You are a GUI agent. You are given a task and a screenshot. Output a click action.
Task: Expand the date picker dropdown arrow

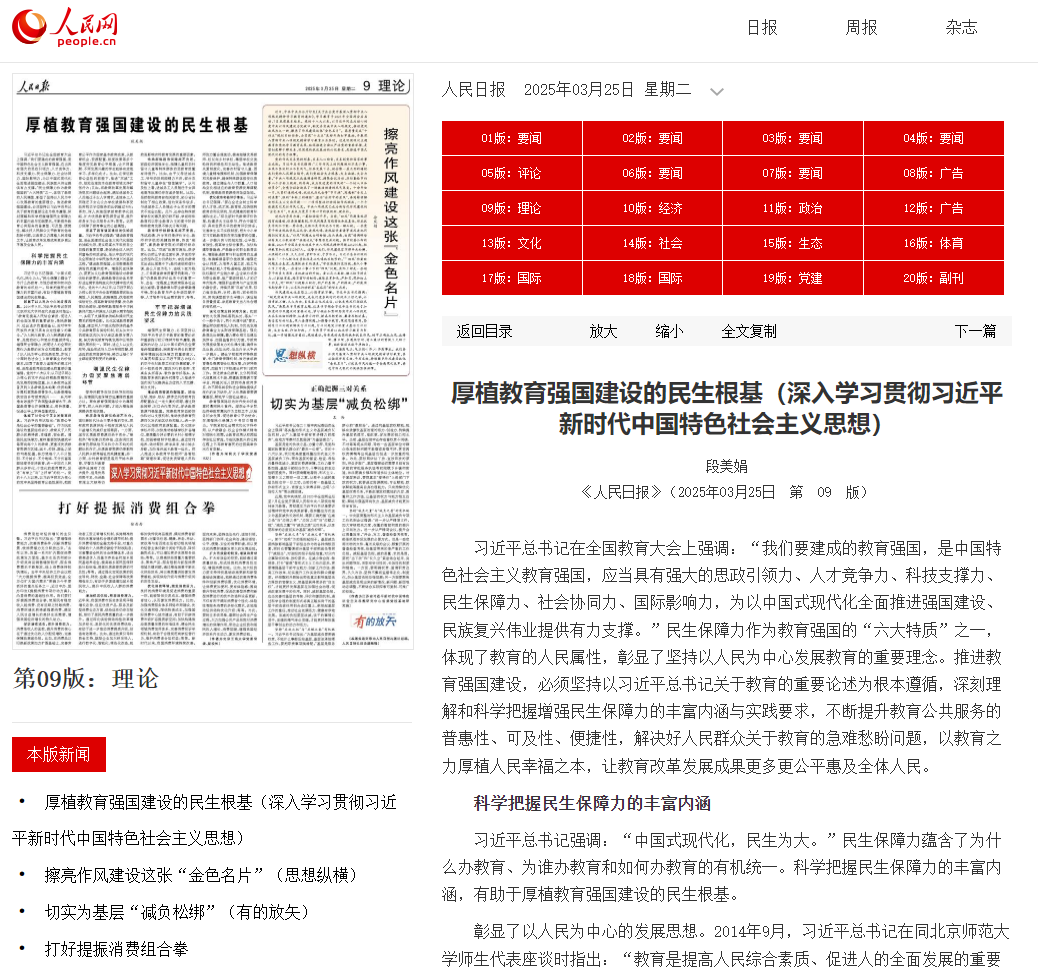[717, 91]
